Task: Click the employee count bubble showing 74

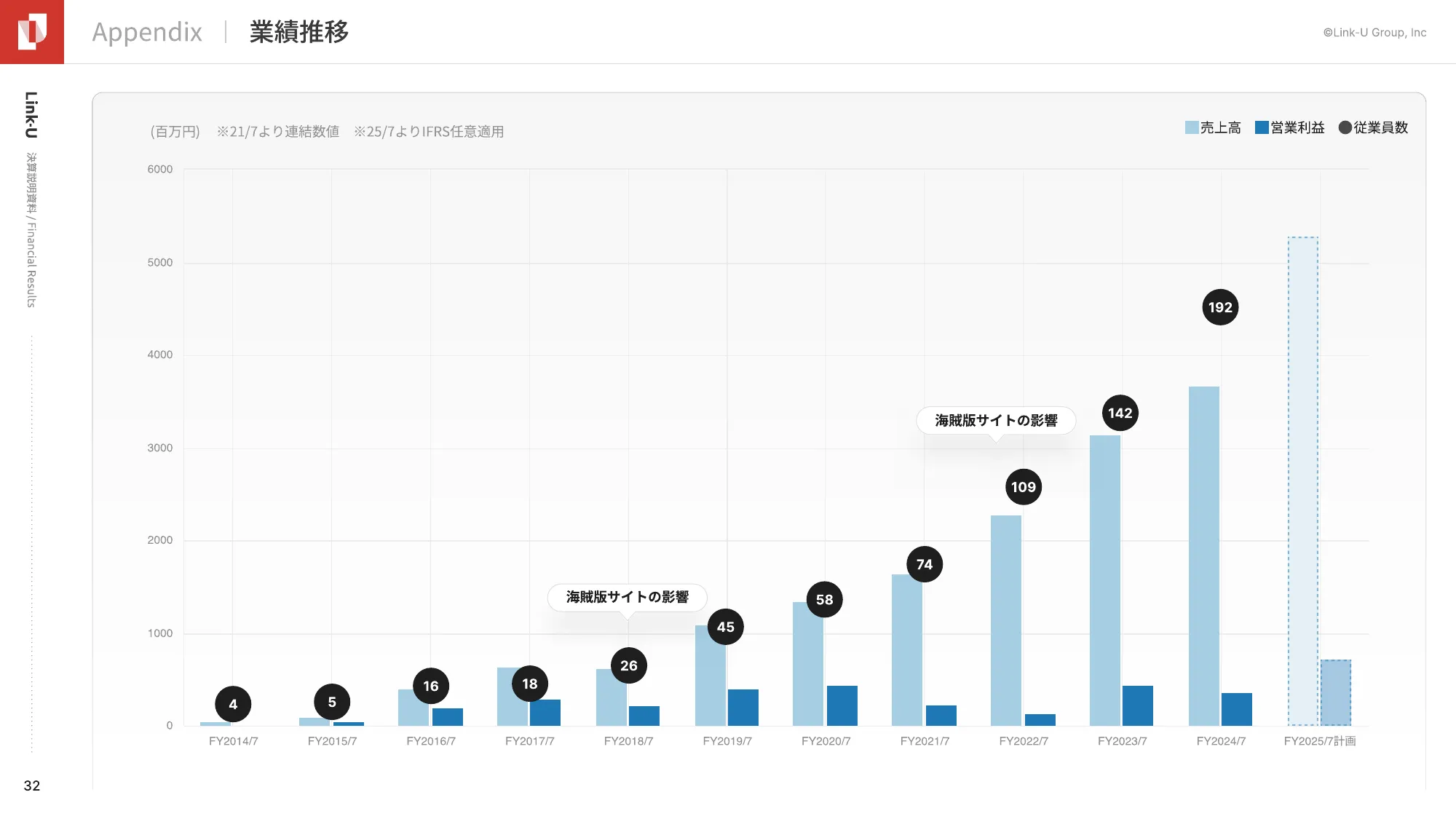Action: click(925, 564)
